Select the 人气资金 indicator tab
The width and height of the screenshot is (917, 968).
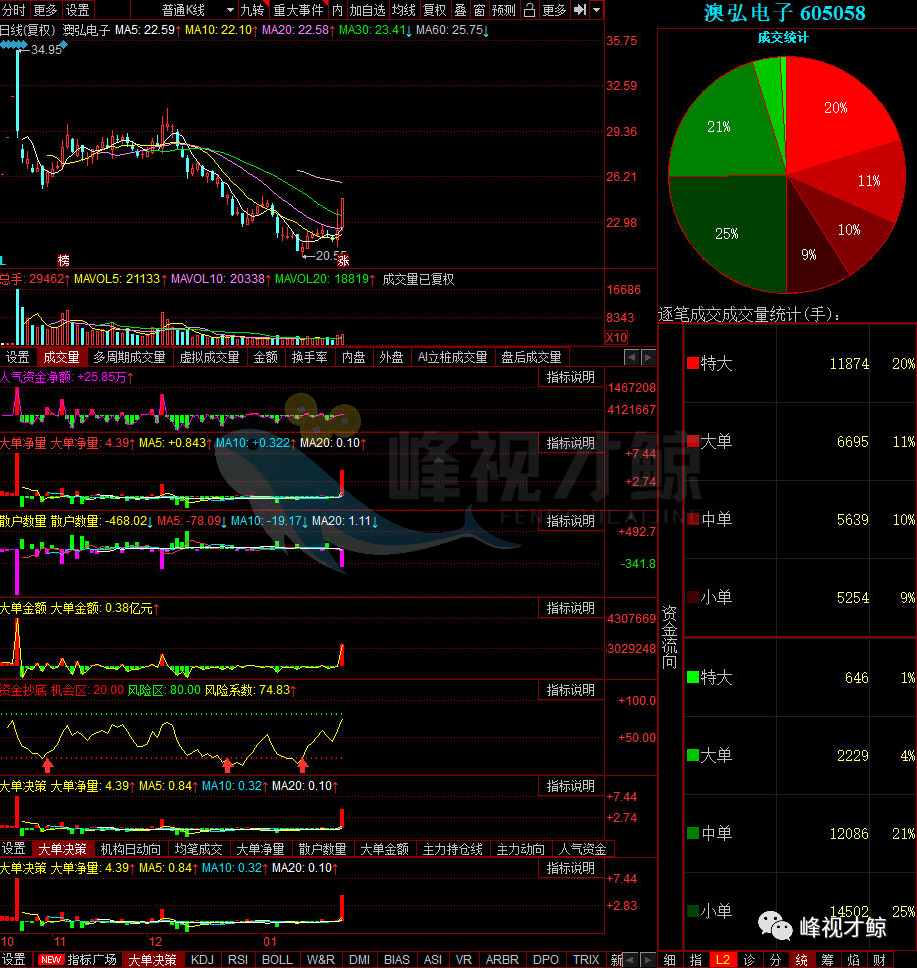(582, 849)
